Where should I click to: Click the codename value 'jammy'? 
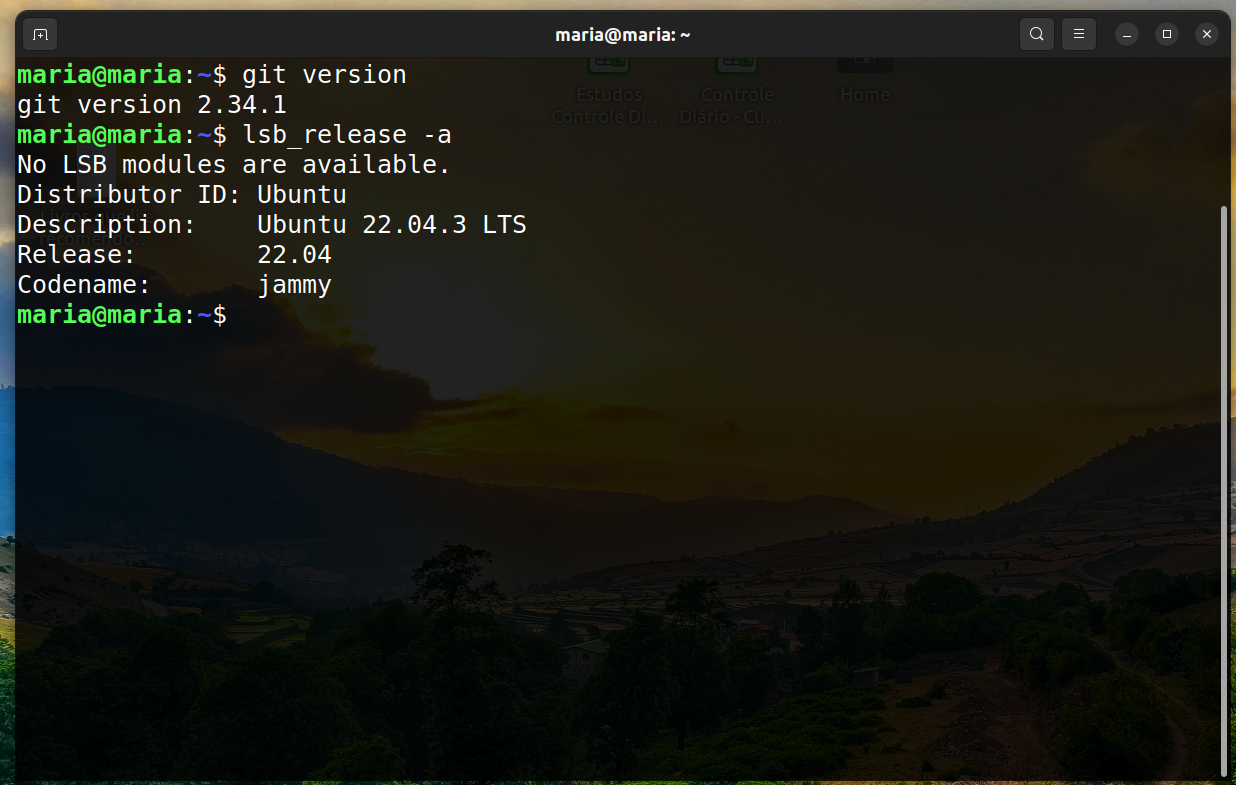(294, 285)
